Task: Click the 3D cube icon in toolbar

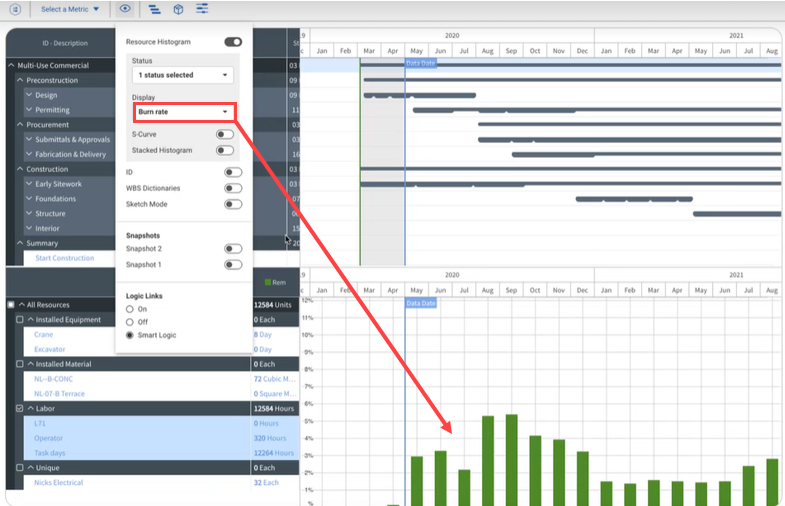Action: coord(178,9)
